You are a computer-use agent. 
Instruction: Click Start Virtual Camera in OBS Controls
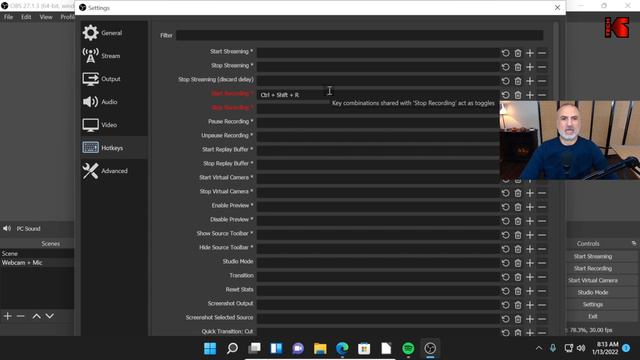point(593,280)
